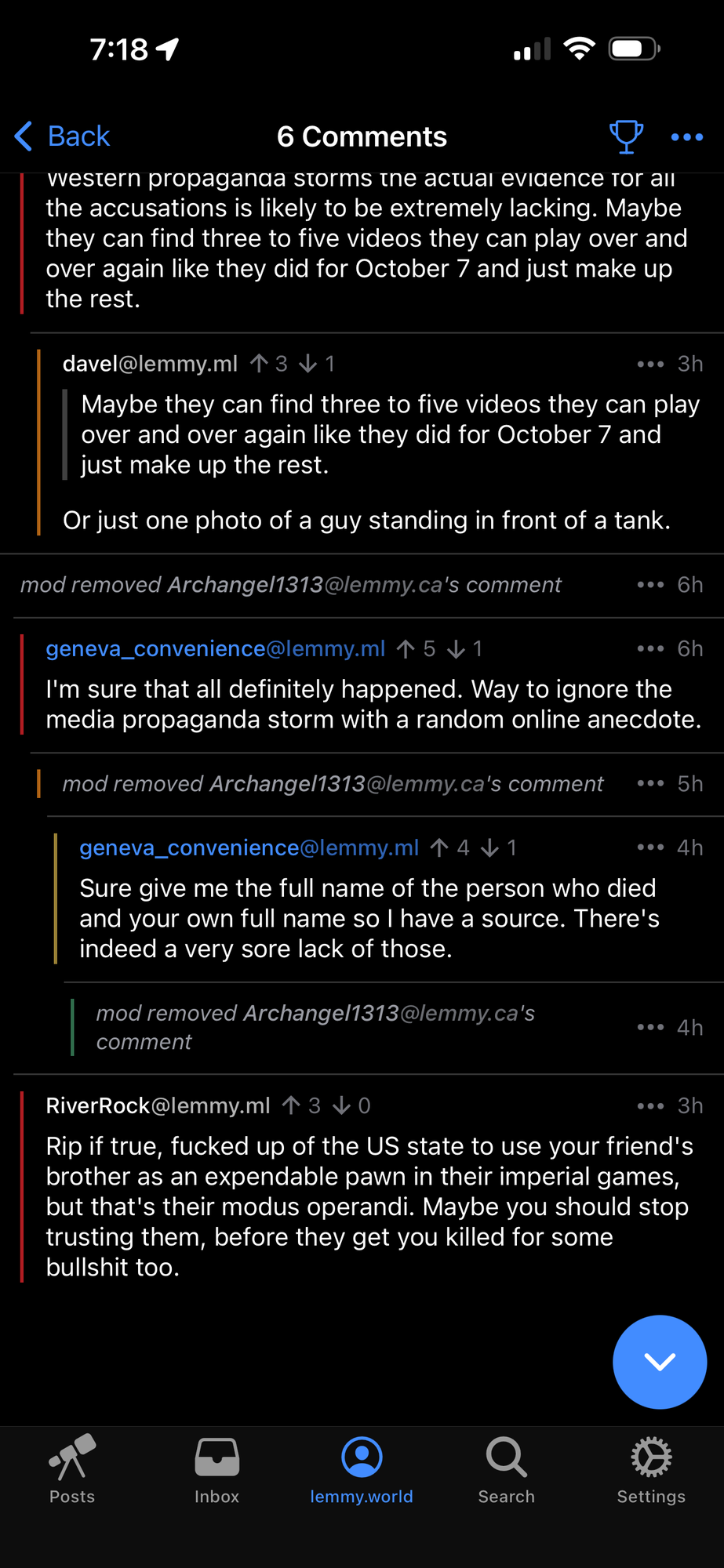Upvote davel@lemmy.ml's comment

(260, 364)
